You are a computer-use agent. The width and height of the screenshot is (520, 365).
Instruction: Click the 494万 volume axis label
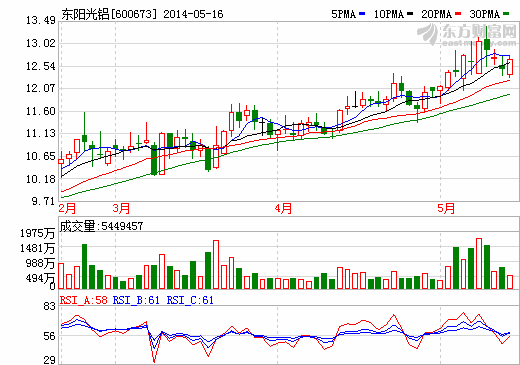coord(40,278)
